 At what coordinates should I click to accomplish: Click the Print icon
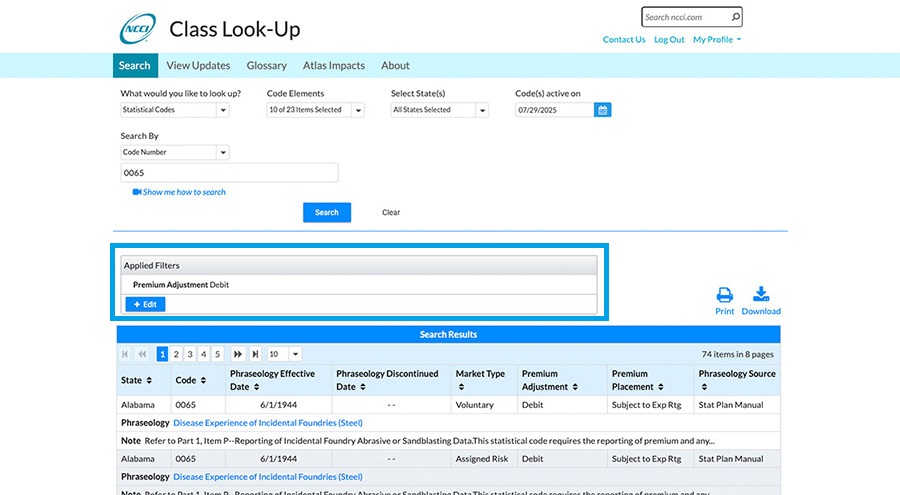(x=724, y=295)
